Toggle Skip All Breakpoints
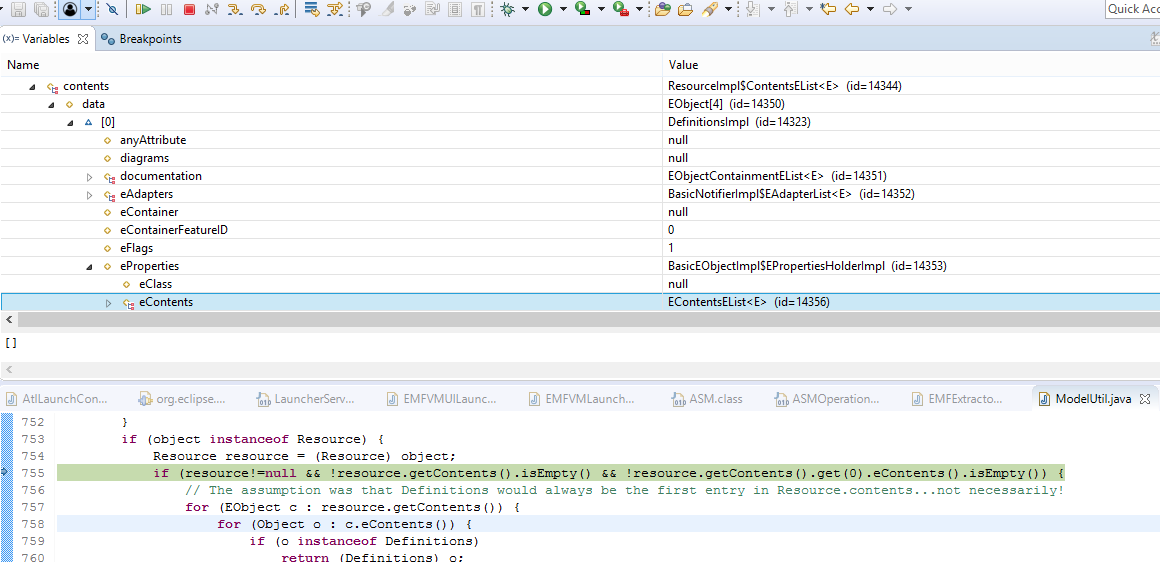This screenshot has width=1160, height=562. (x=112, y=9)
